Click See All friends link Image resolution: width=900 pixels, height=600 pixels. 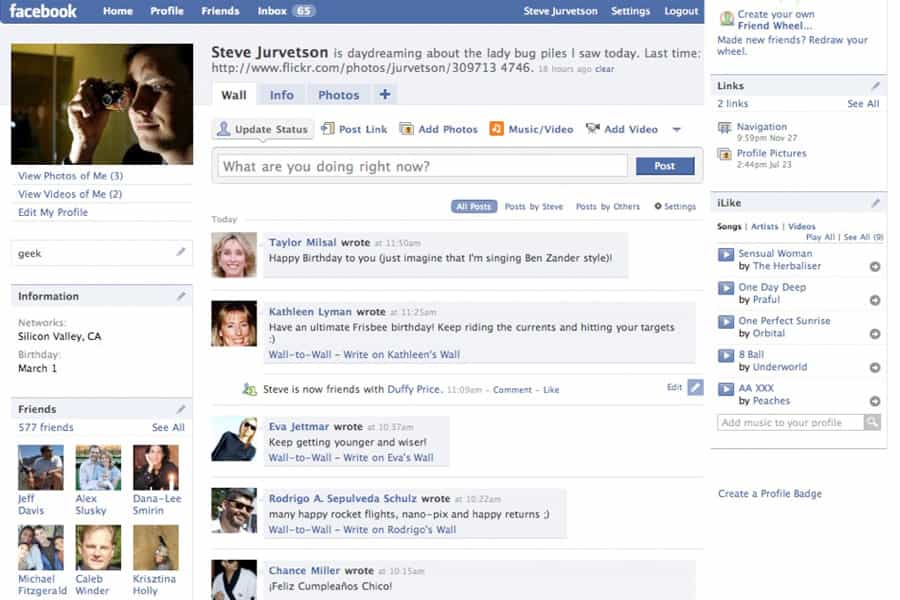point(168,427)
